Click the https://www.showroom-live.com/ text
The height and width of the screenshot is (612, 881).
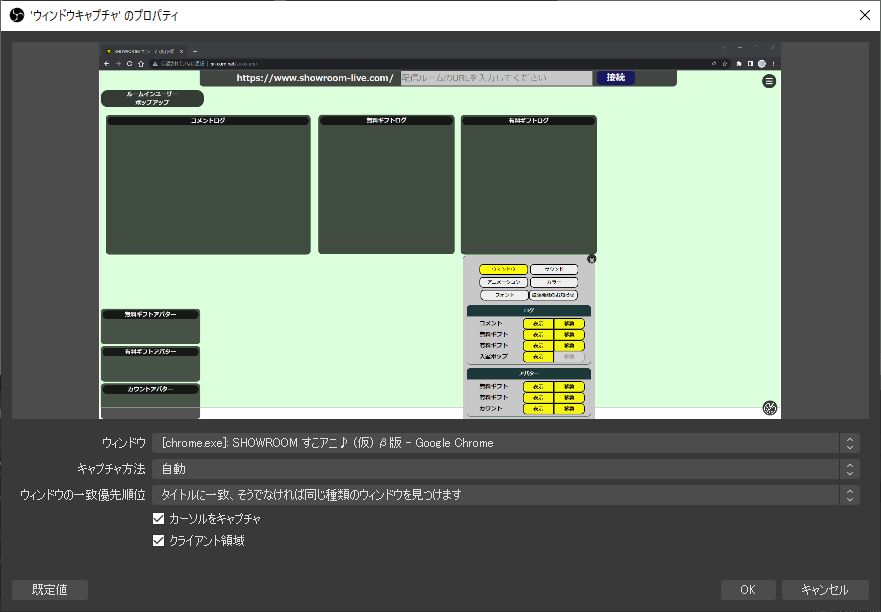click(x=315, y=78)
